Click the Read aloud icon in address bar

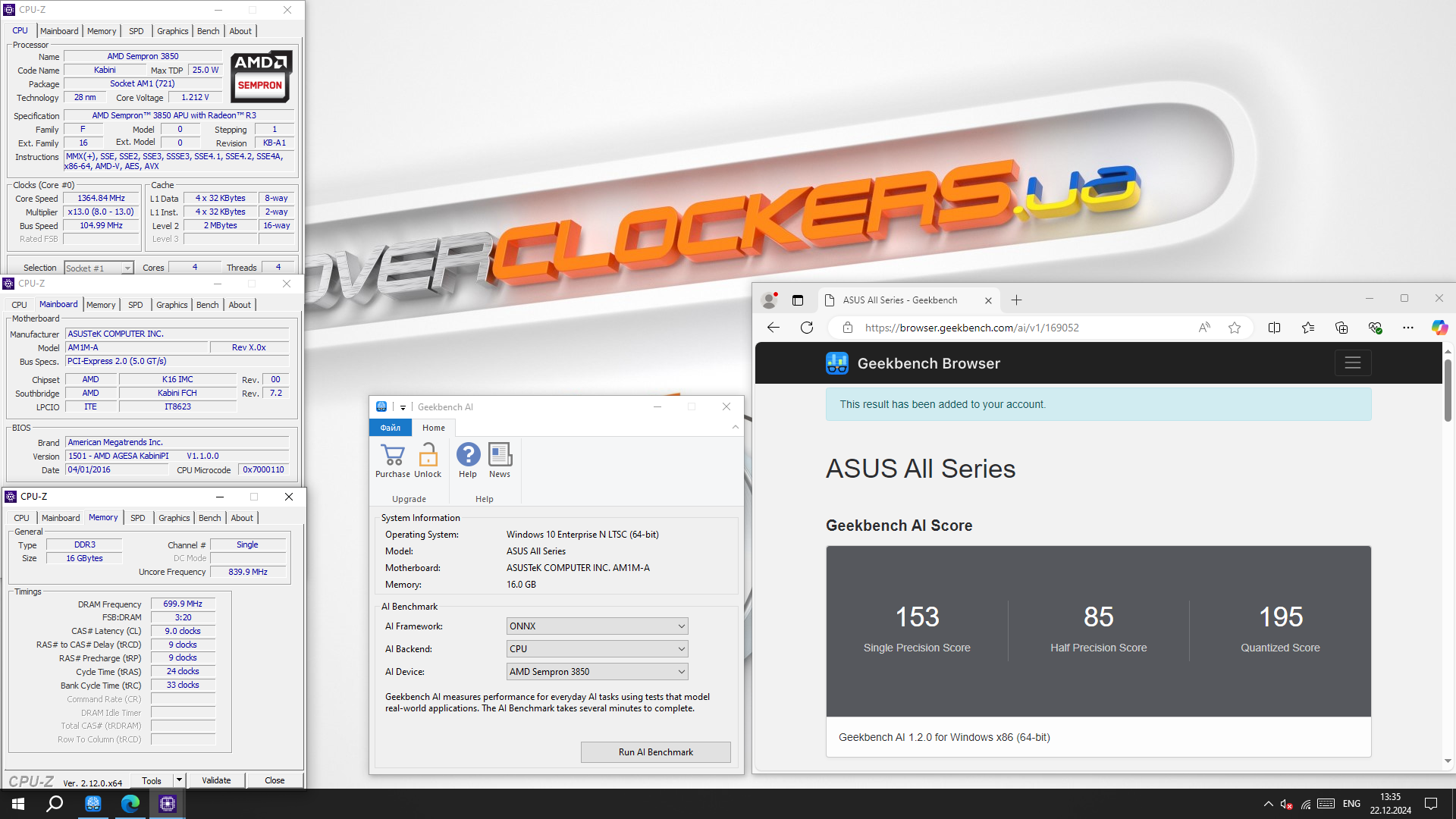(1204, 328)
